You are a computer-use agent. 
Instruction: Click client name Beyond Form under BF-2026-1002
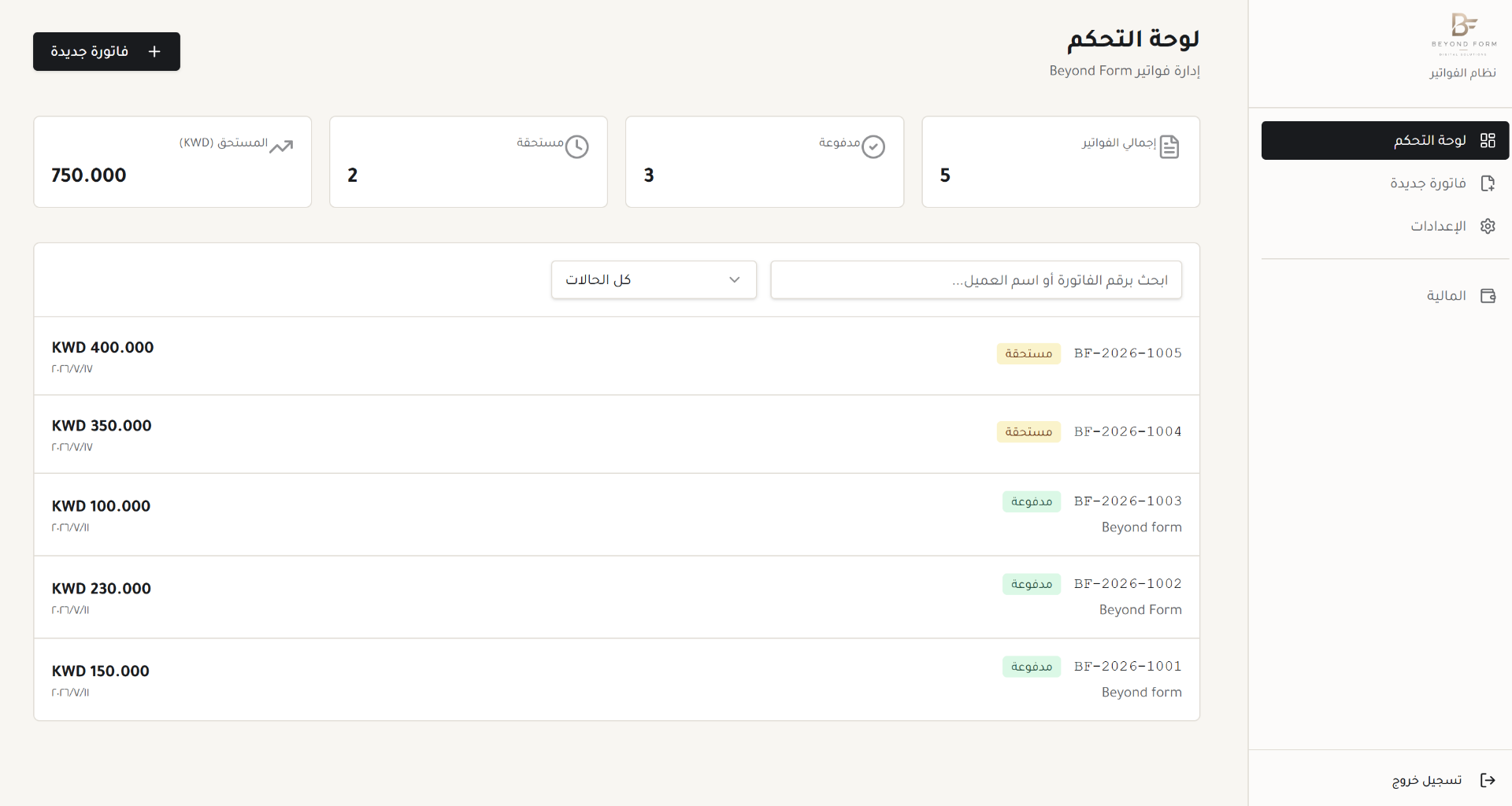[1140, 610]
